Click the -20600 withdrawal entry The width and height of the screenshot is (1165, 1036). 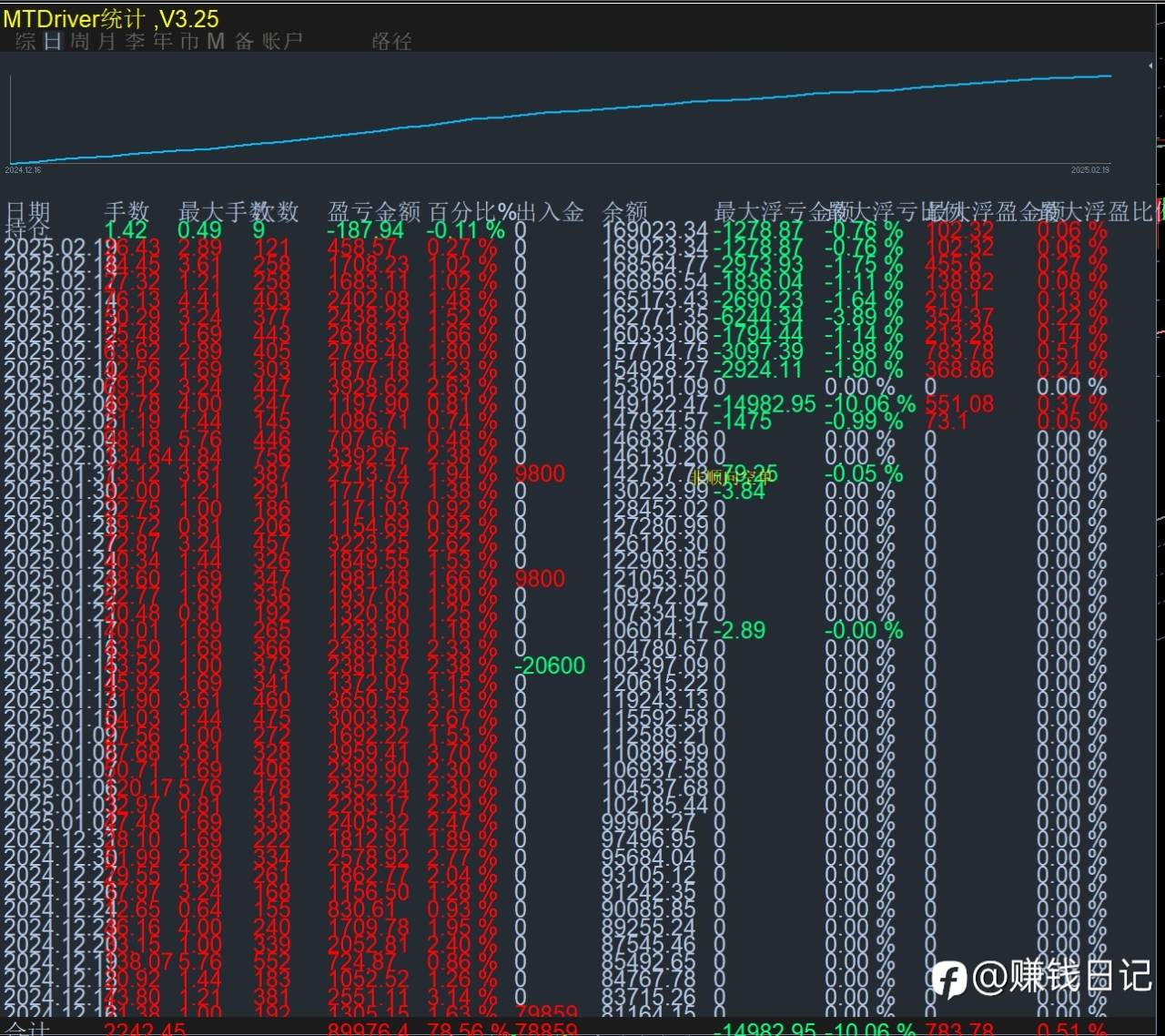click(549, 665)
